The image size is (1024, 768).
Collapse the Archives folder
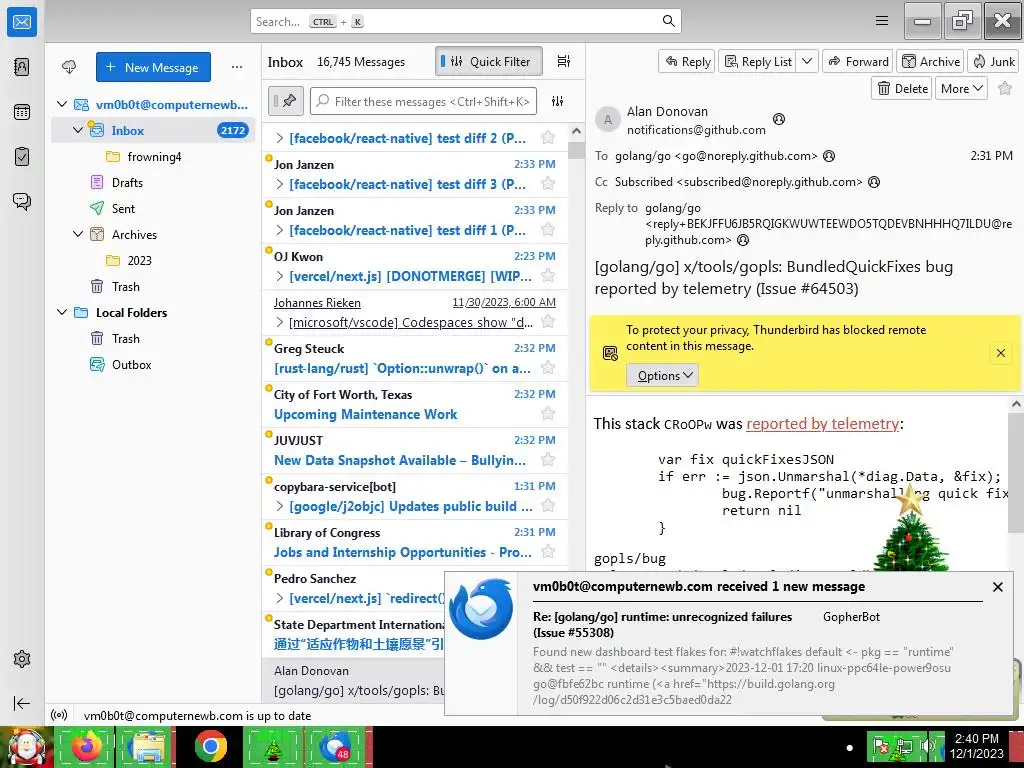(x=78, y=234)
